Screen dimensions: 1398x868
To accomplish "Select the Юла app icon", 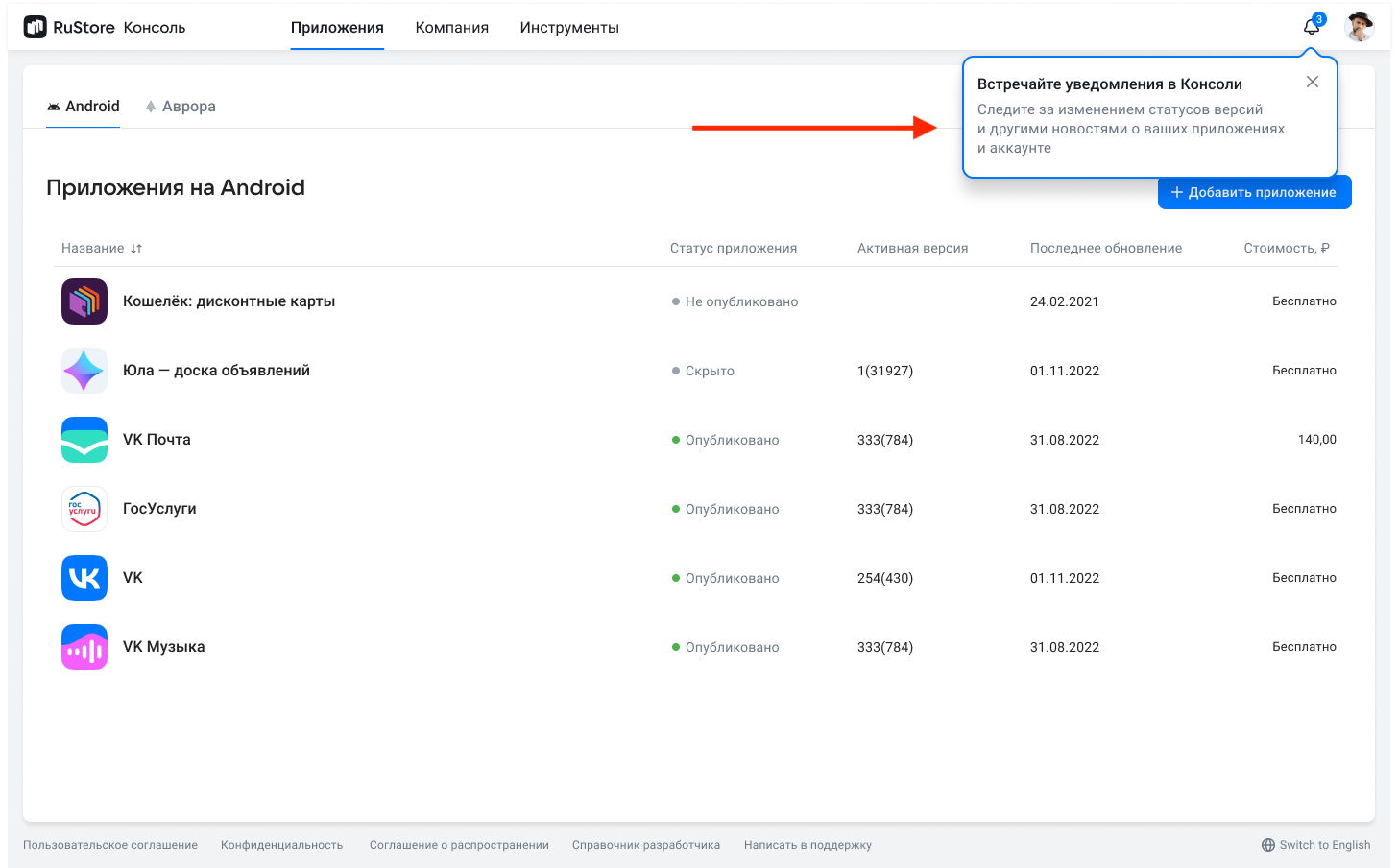I will pyautogui.click(x=84, y=371).
